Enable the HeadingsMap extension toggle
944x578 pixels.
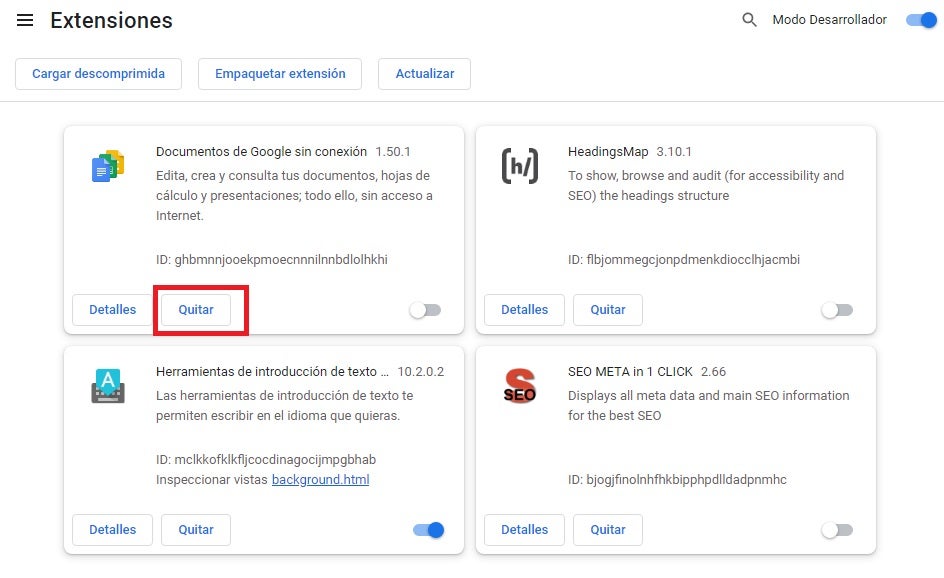(x=837, y=310)
